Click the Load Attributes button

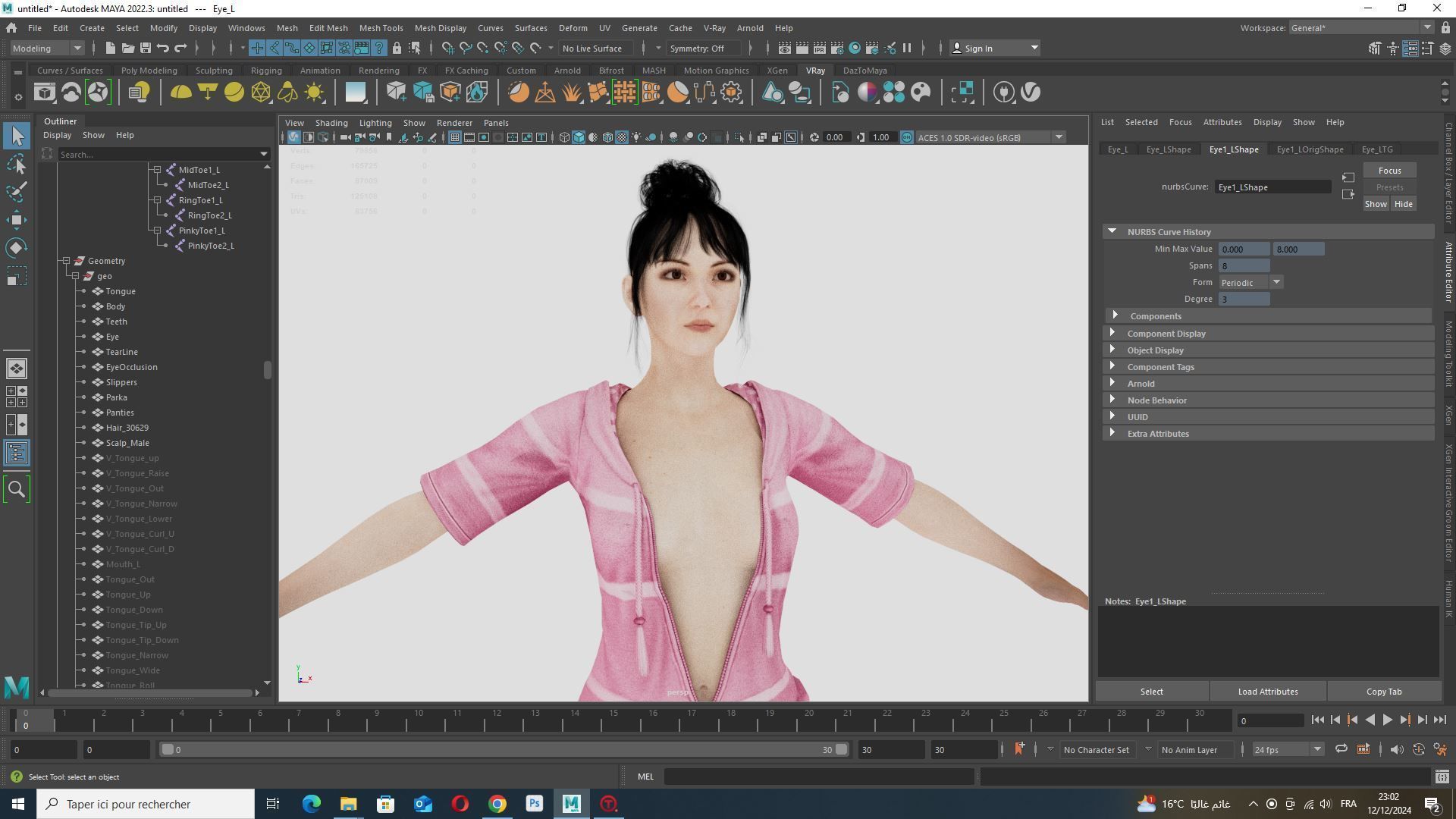point(1267,692)
